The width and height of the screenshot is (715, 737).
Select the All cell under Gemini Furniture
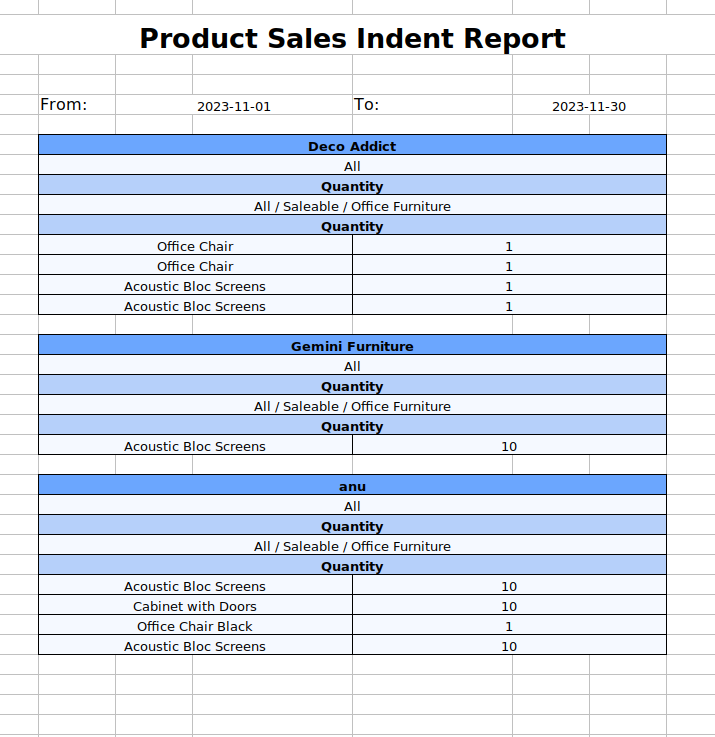pos(352,366)
